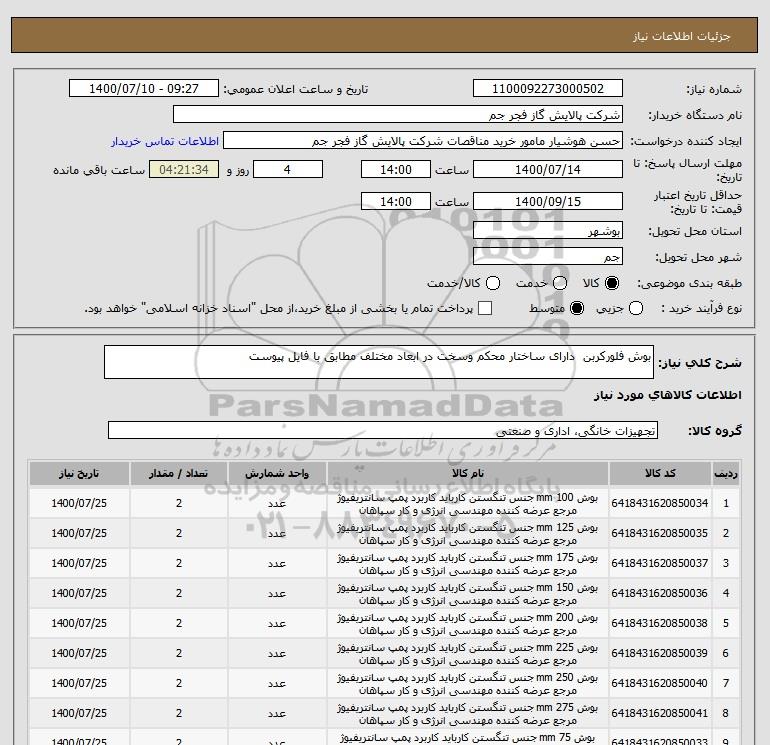Click the delivery province field بوشهر
770x745 pixels.
[548, 230]
